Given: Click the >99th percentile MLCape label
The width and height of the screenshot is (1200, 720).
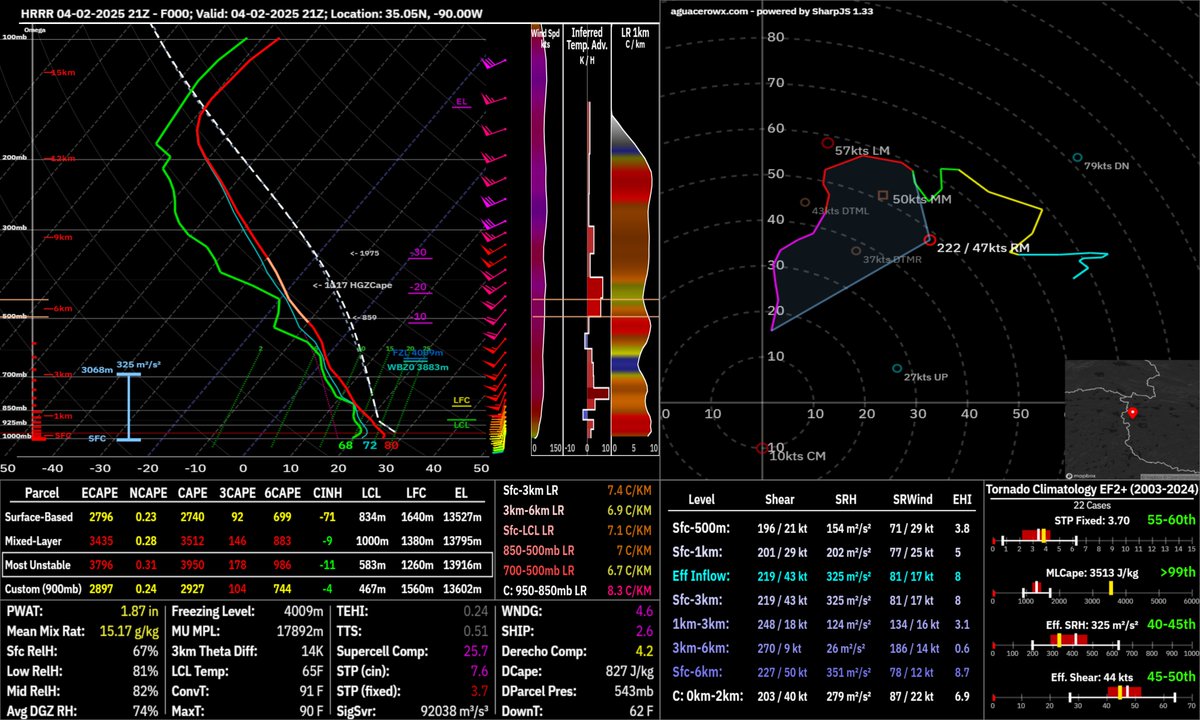Looking at the screenshot, I should click(x=1176, y=572).
